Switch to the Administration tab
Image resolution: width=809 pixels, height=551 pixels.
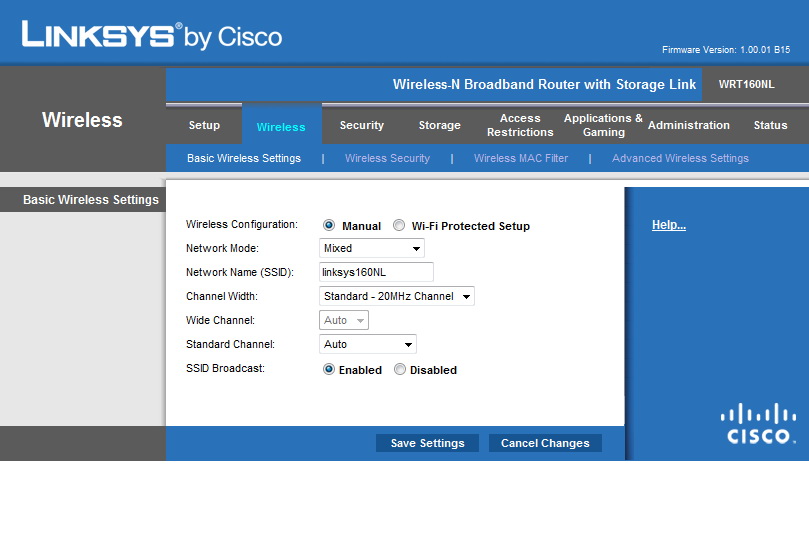(x=688, y=126)
